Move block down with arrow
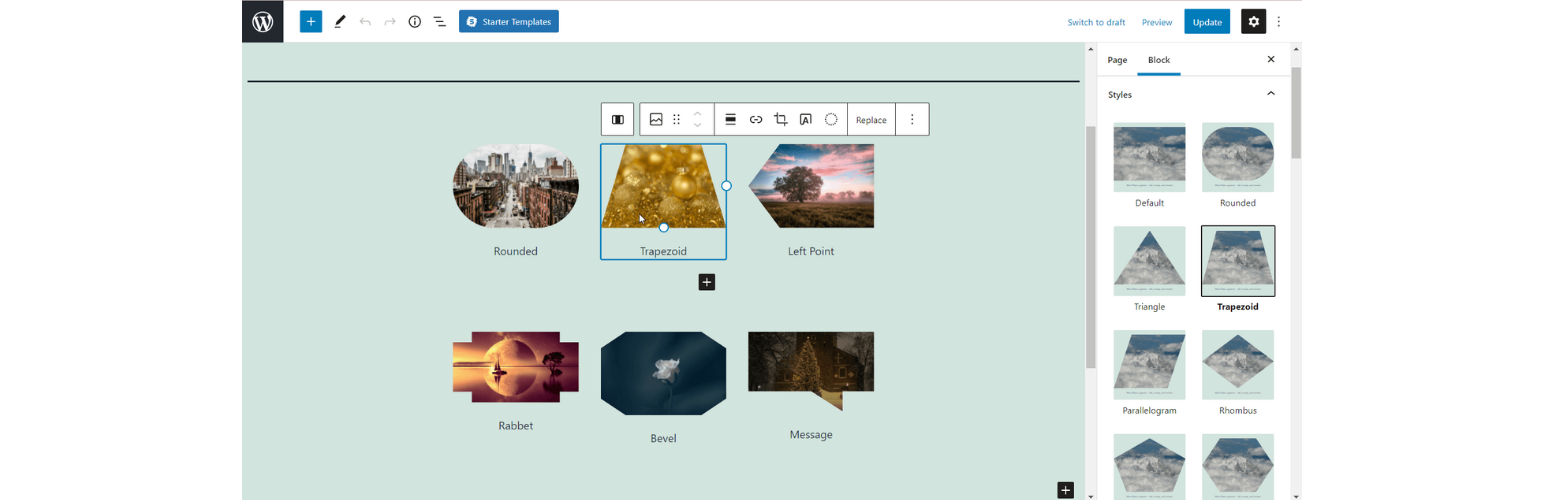The height and width of the screenshot is (500, 1544). coord(698,126)
